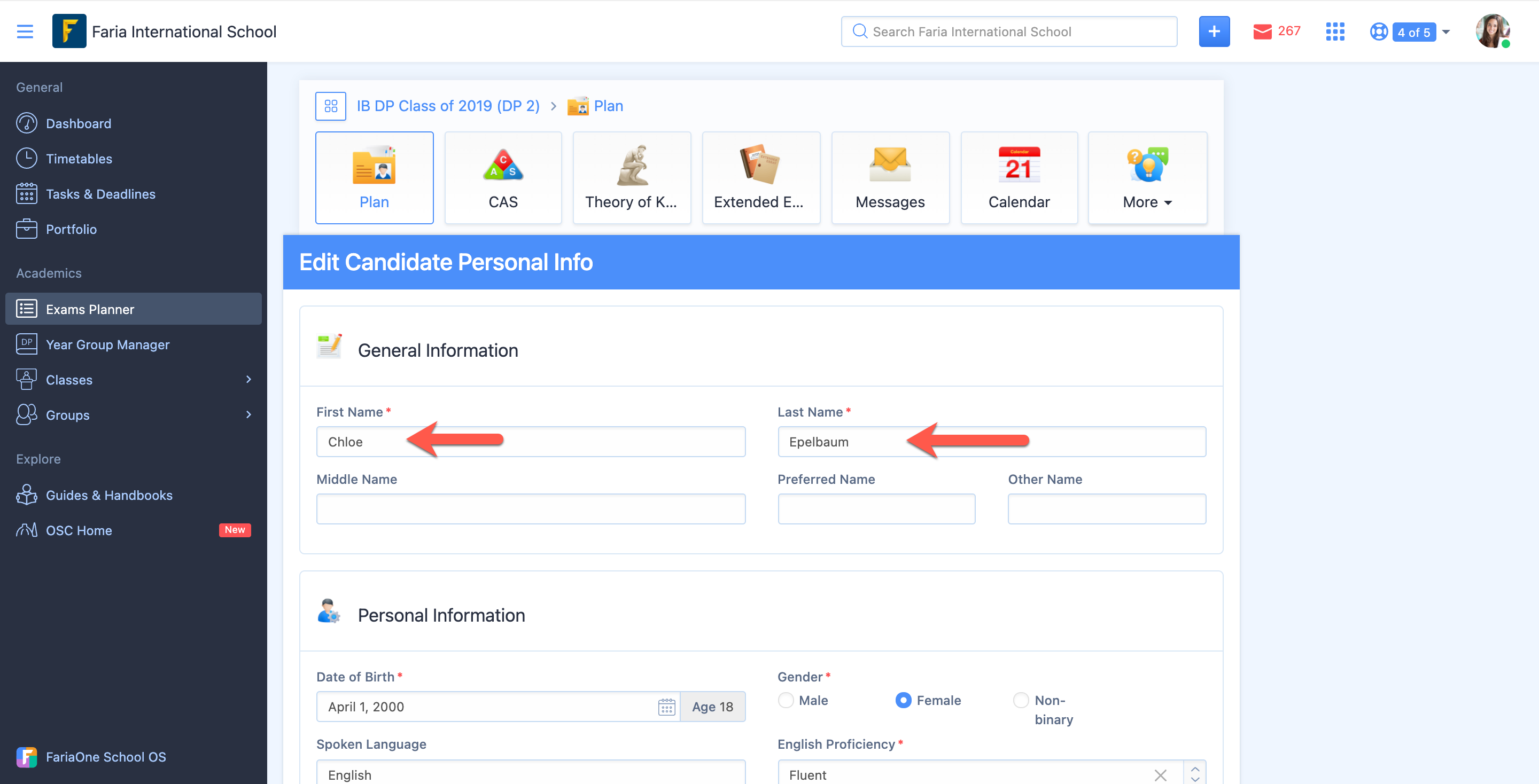Click the Tasks & Deadlines calendar icon
Screen dimensions: 1539x784
[26, 194]
